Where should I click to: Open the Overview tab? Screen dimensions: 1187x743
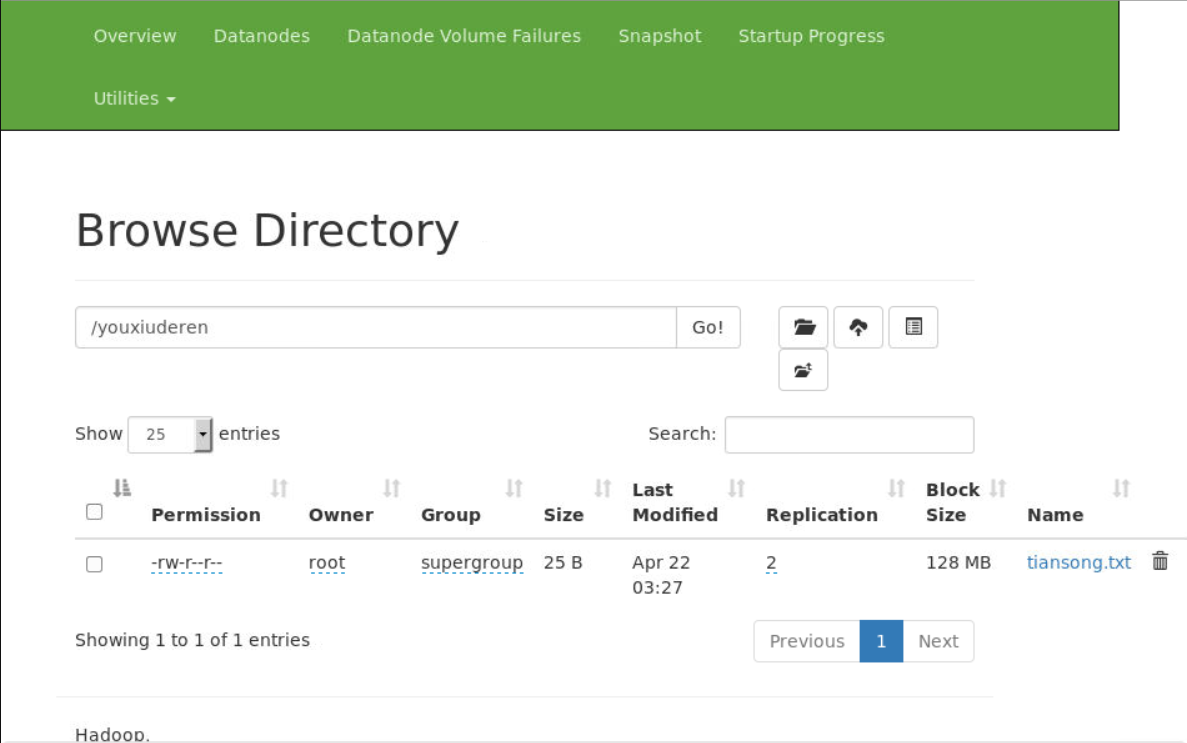tap(135, 36)
